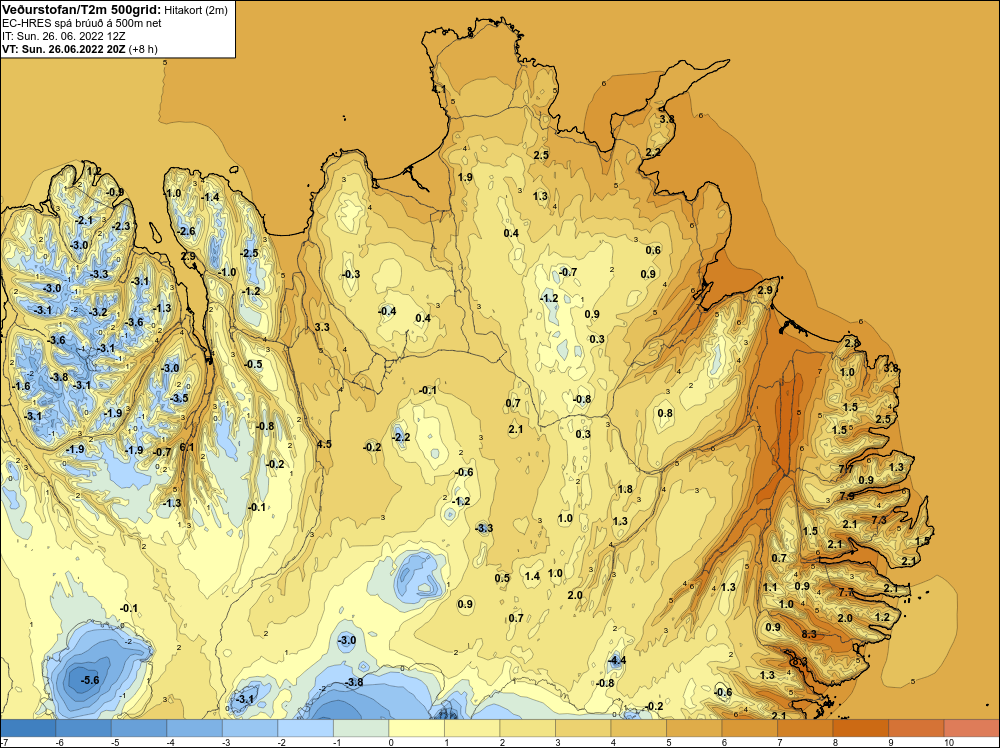Click the legend swatch between 6 and 7

pyautogui.click(x=749, y=728)
